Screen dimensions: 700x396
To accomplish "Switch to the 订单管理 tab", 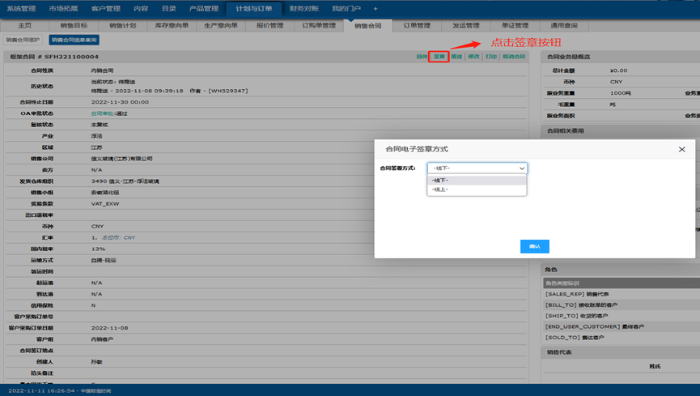I will click(x=417, y=25).
